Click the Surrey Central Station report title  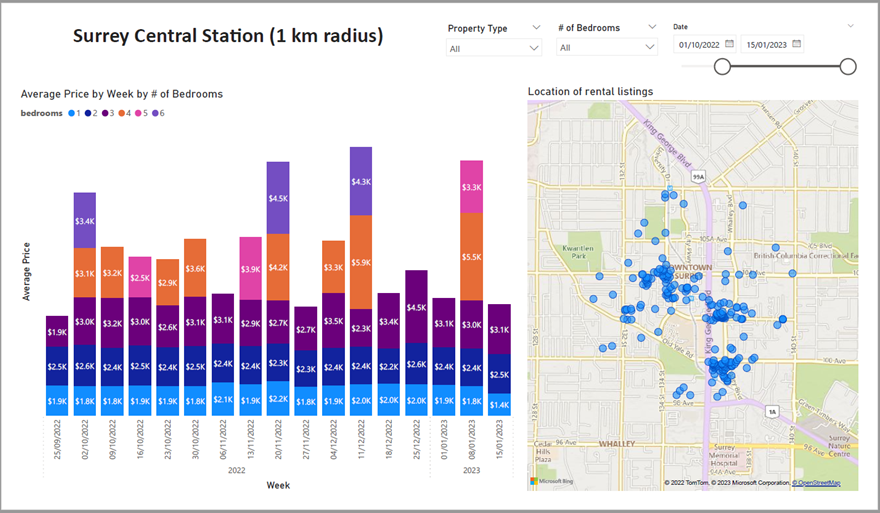click(228, 36)
